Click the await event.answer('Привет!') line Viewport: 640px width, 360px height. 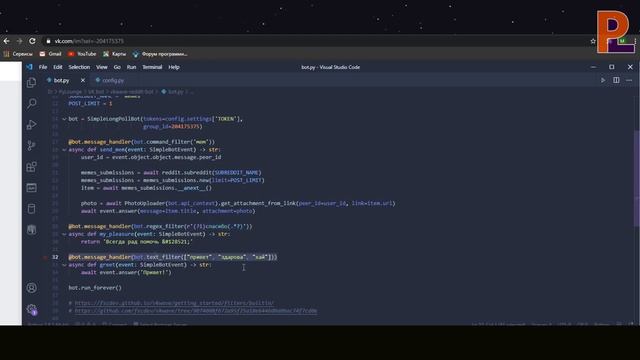(126, 272)
